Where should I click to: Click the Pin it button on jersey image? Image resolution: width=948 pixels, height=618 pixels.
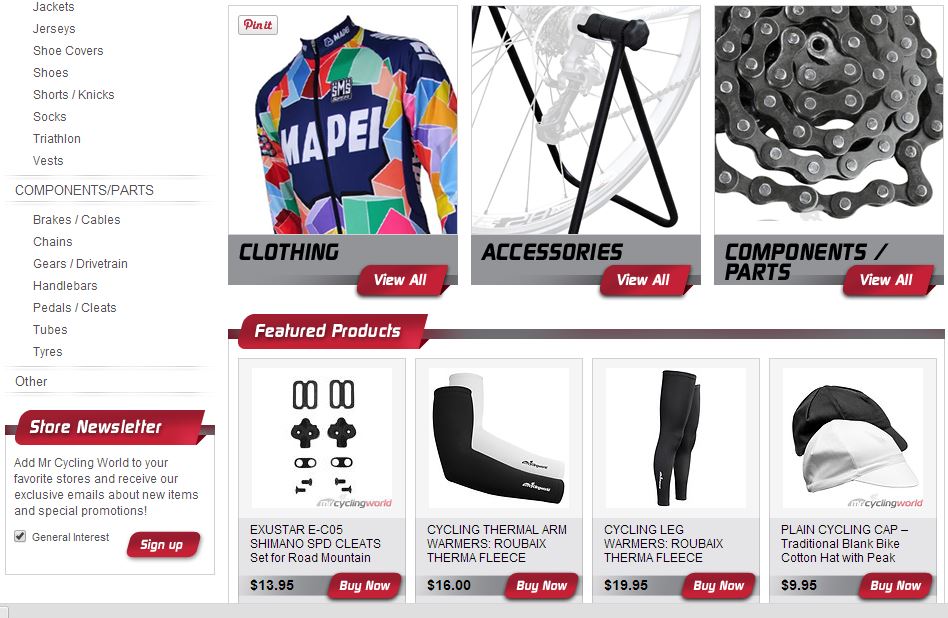(258, 25)
